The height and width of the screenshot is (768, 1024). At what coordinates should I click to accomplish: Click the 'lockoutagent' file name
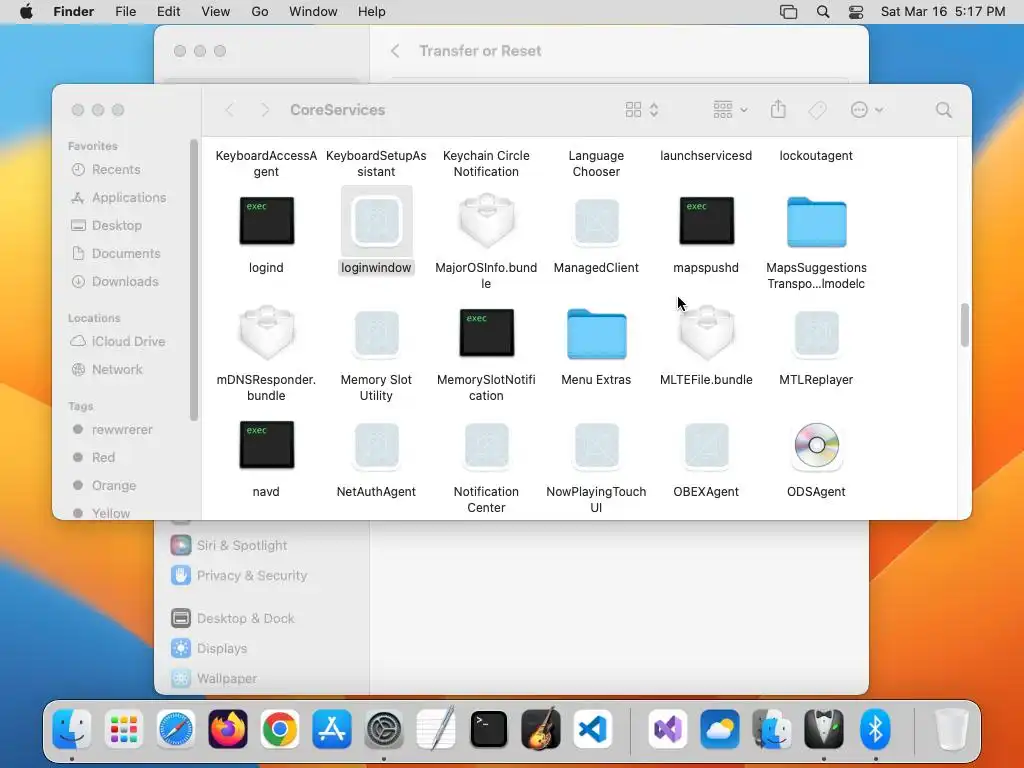coord(816,156)
